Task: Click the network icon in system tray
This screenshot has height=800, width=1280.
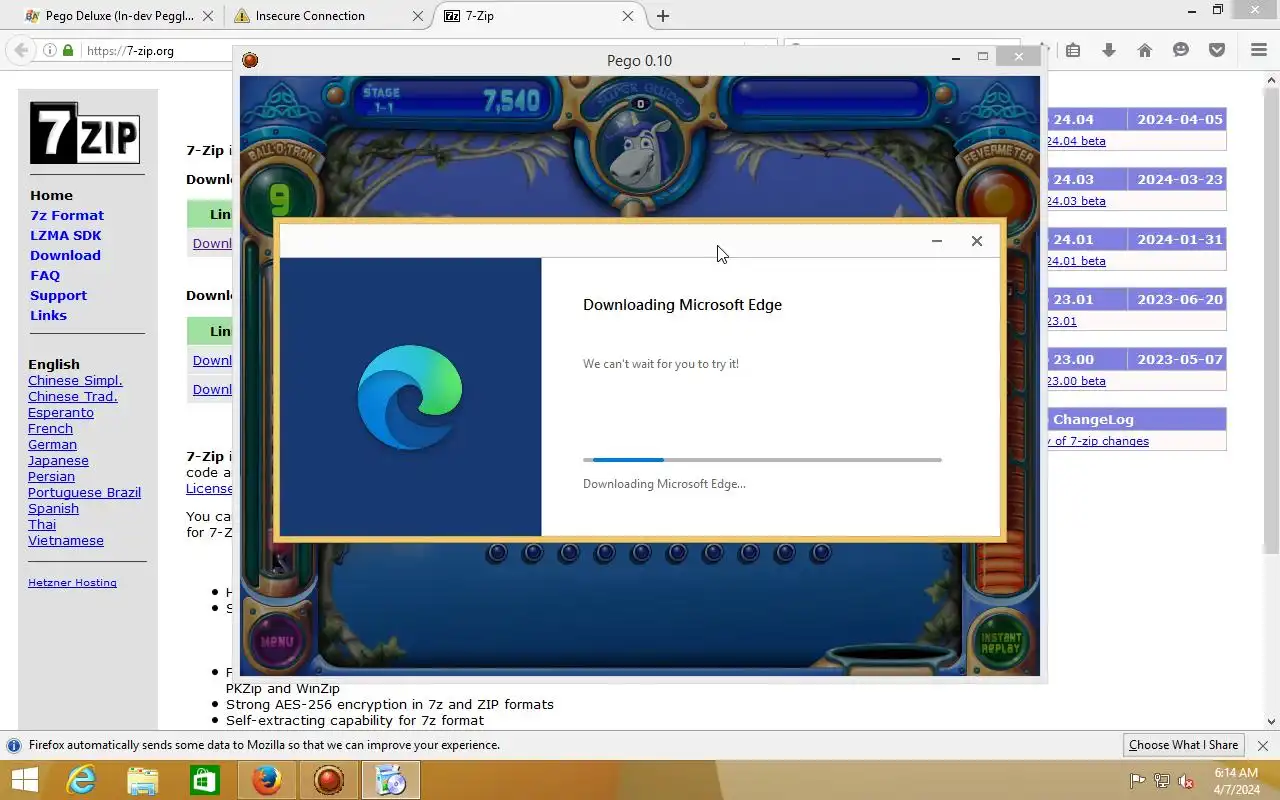Action: point(1162,781)
